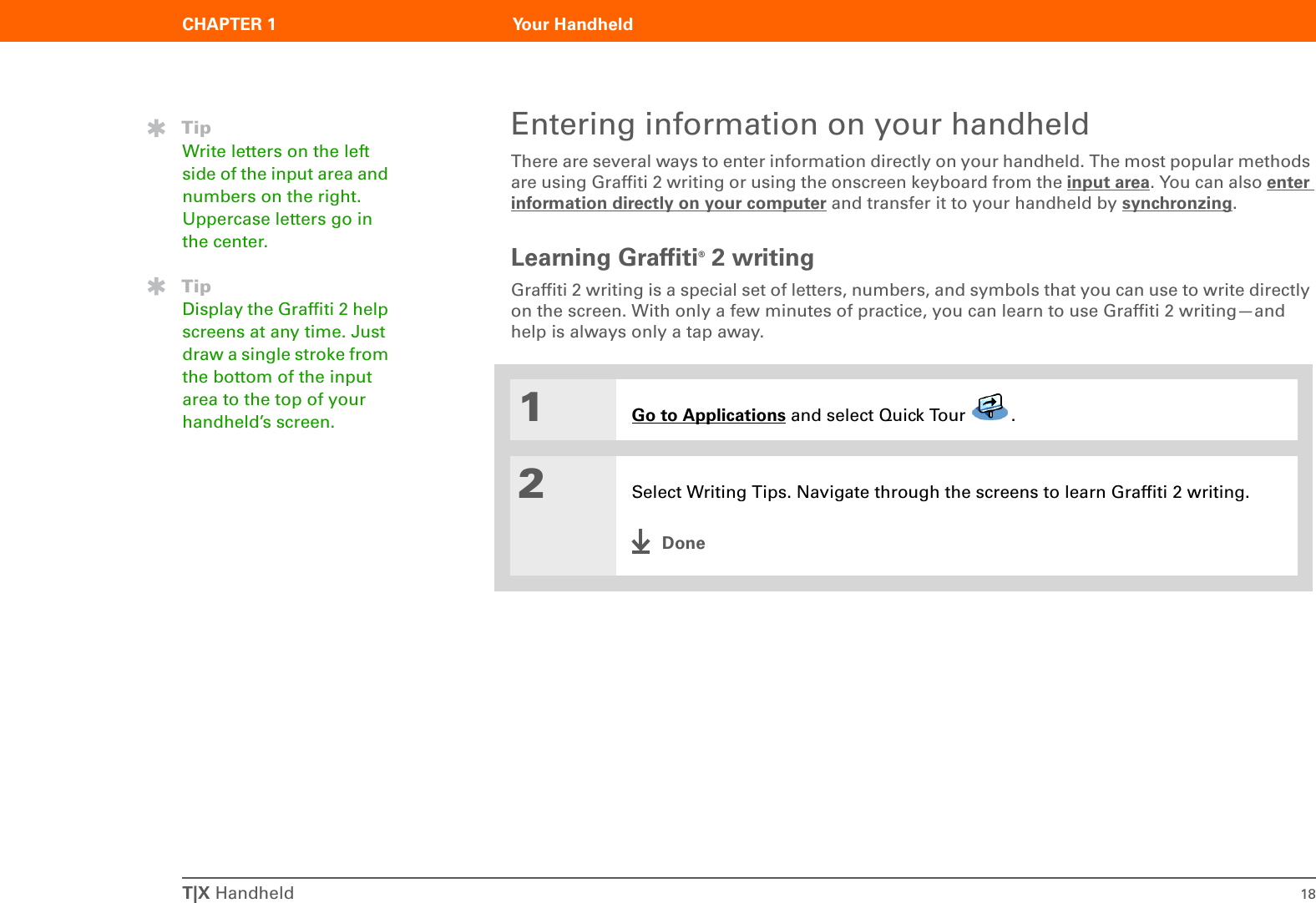Click the 'Graffiti 2 writing is a special set' sentence
This screenshot has height=903, width=1316.
click(x=910, y=311)
